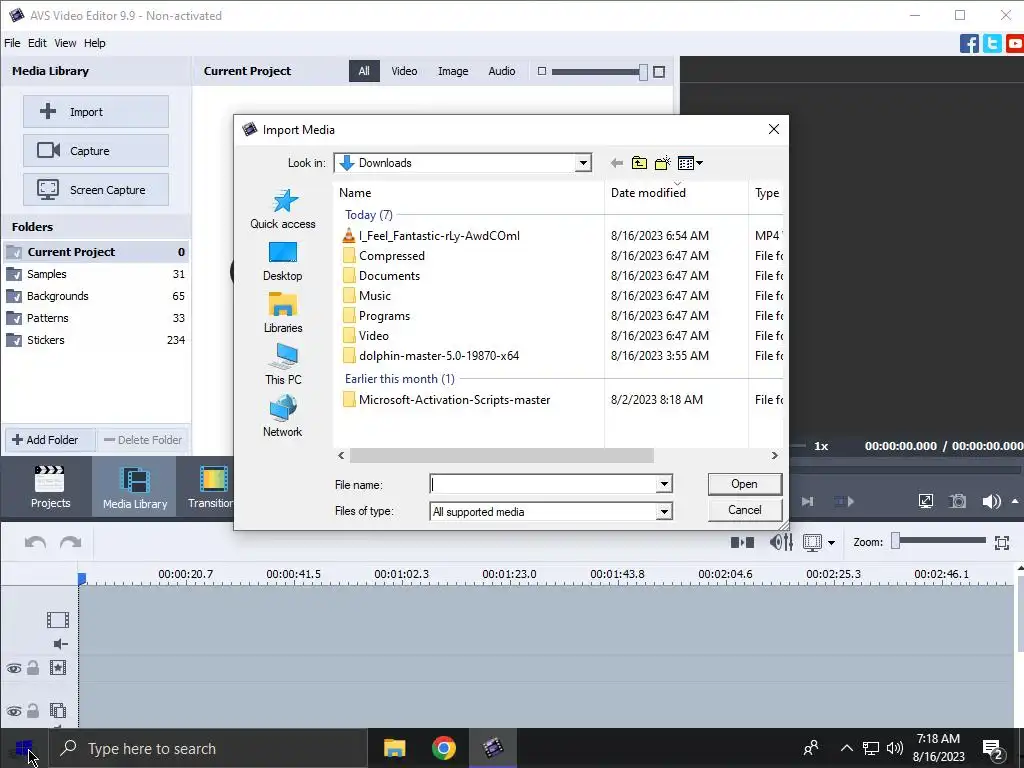
Task: Open the Twitter link icon
Action: (x=992, y=44)
